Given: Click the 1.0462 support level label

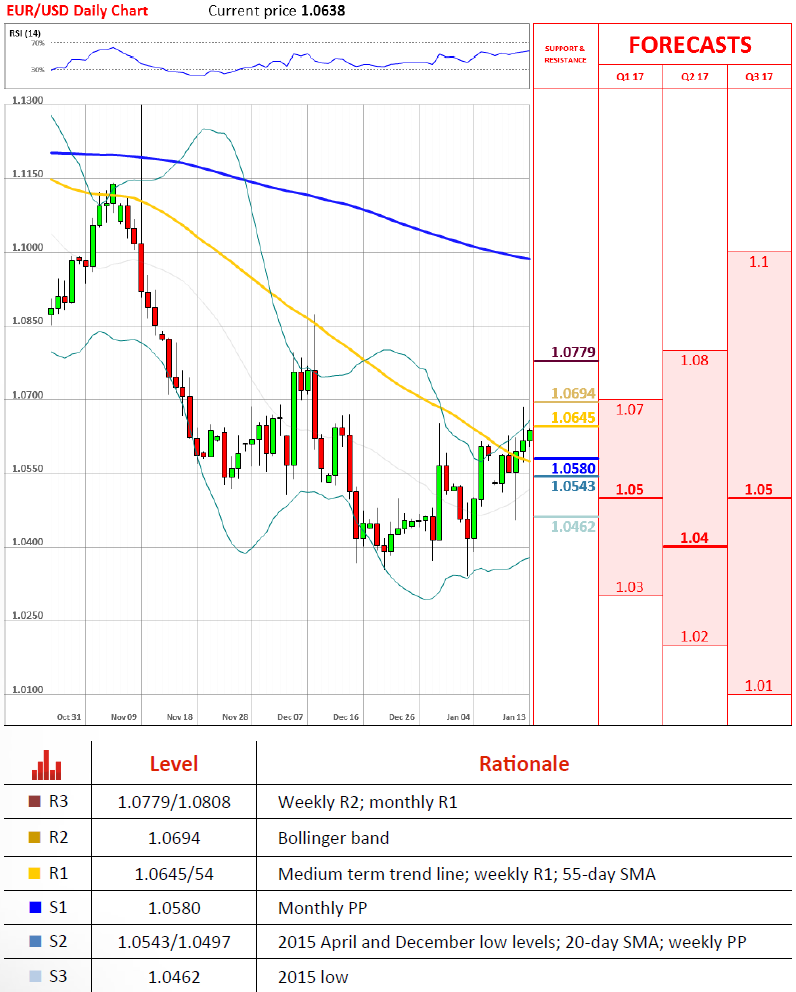Looking at the screenshot, I should [573, 526].
